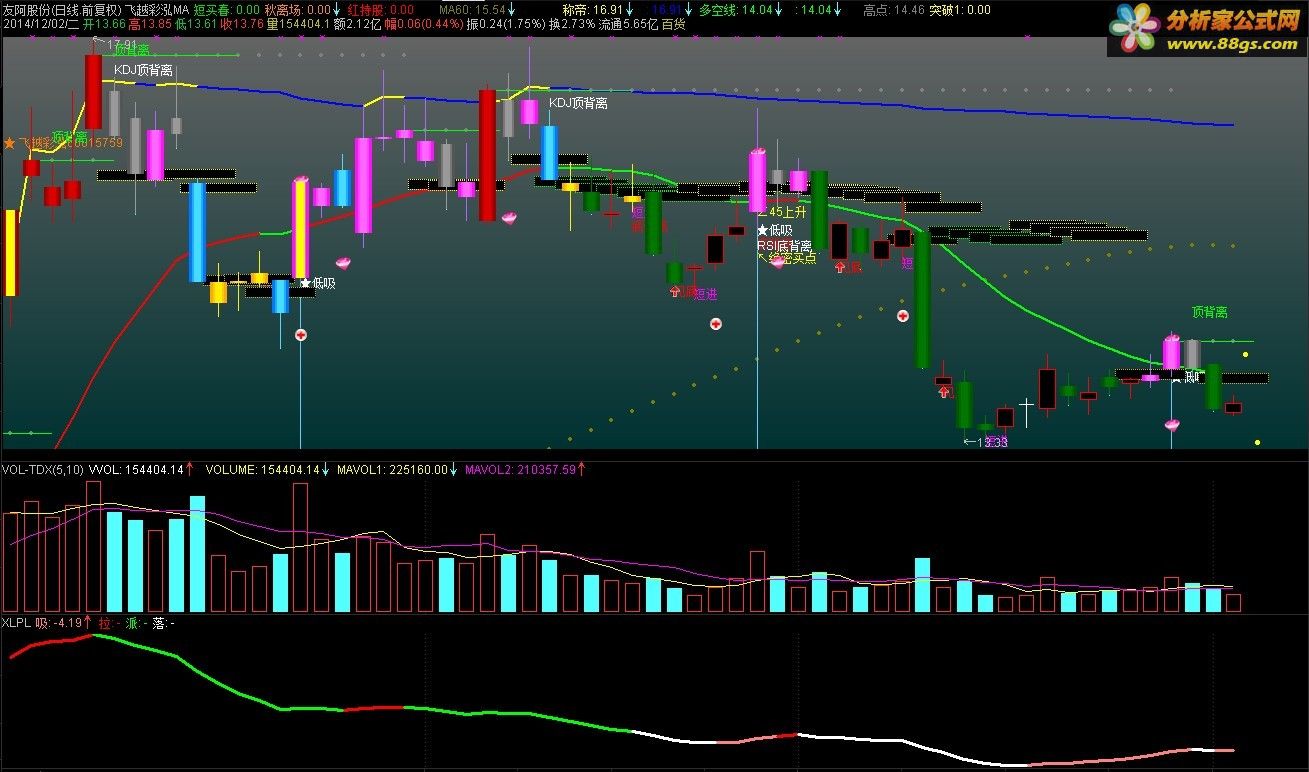Viewport: 1309px width, 772px height.
Task: Click the 13.38 low price label
Action: 992,441
